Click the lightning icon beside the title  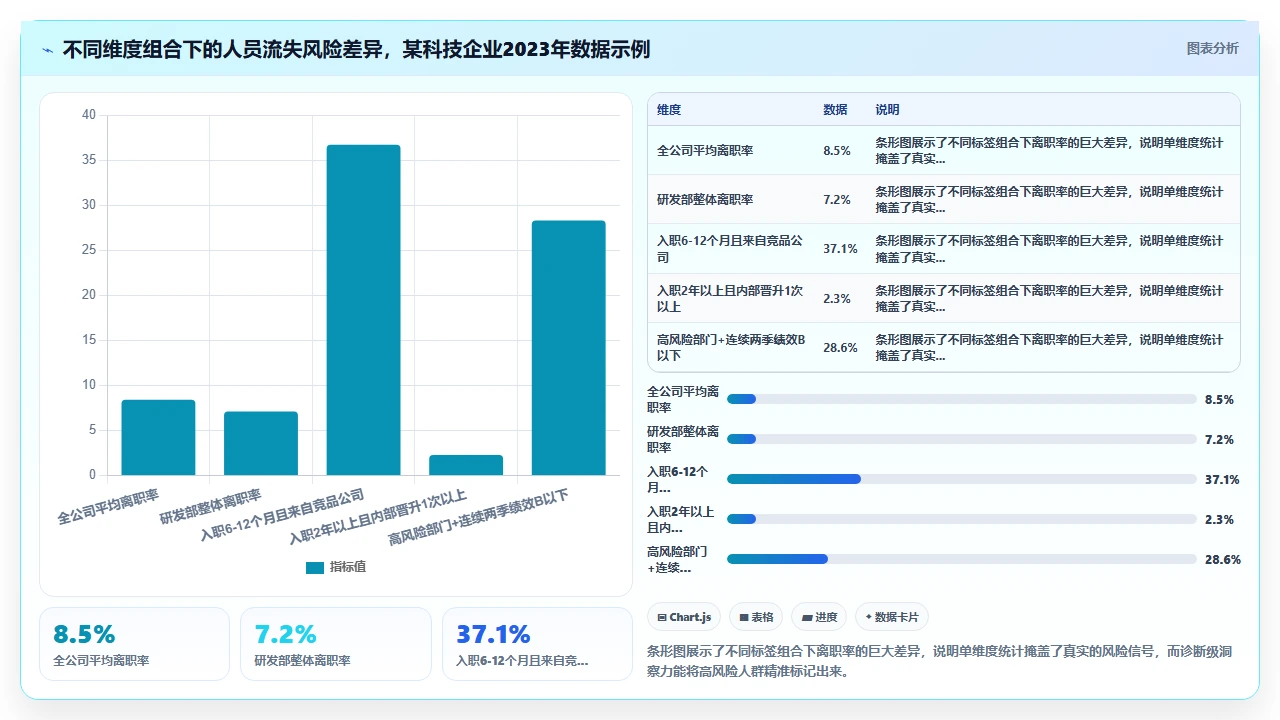[47, 50]
